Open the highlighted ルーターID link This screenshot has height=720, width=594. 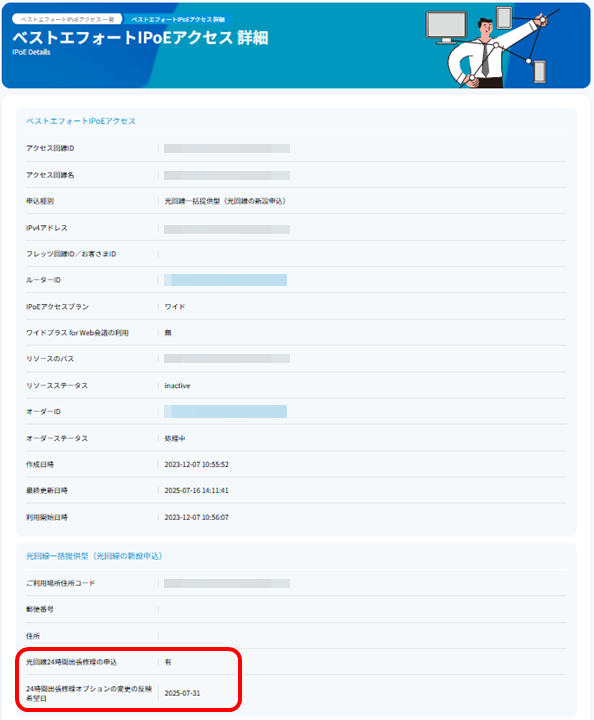tap(225, 280)
